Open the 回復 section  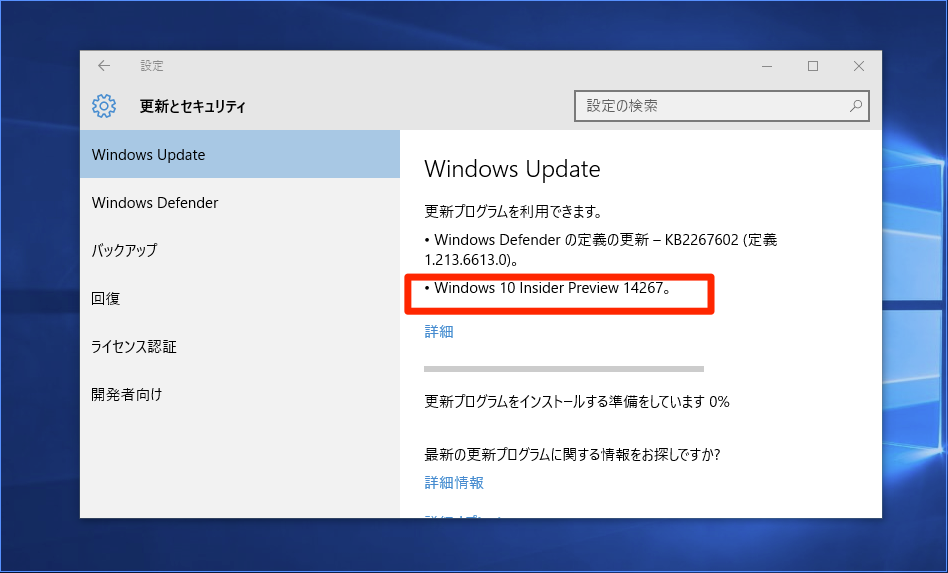pyautogui.click(x=239, y=298)
